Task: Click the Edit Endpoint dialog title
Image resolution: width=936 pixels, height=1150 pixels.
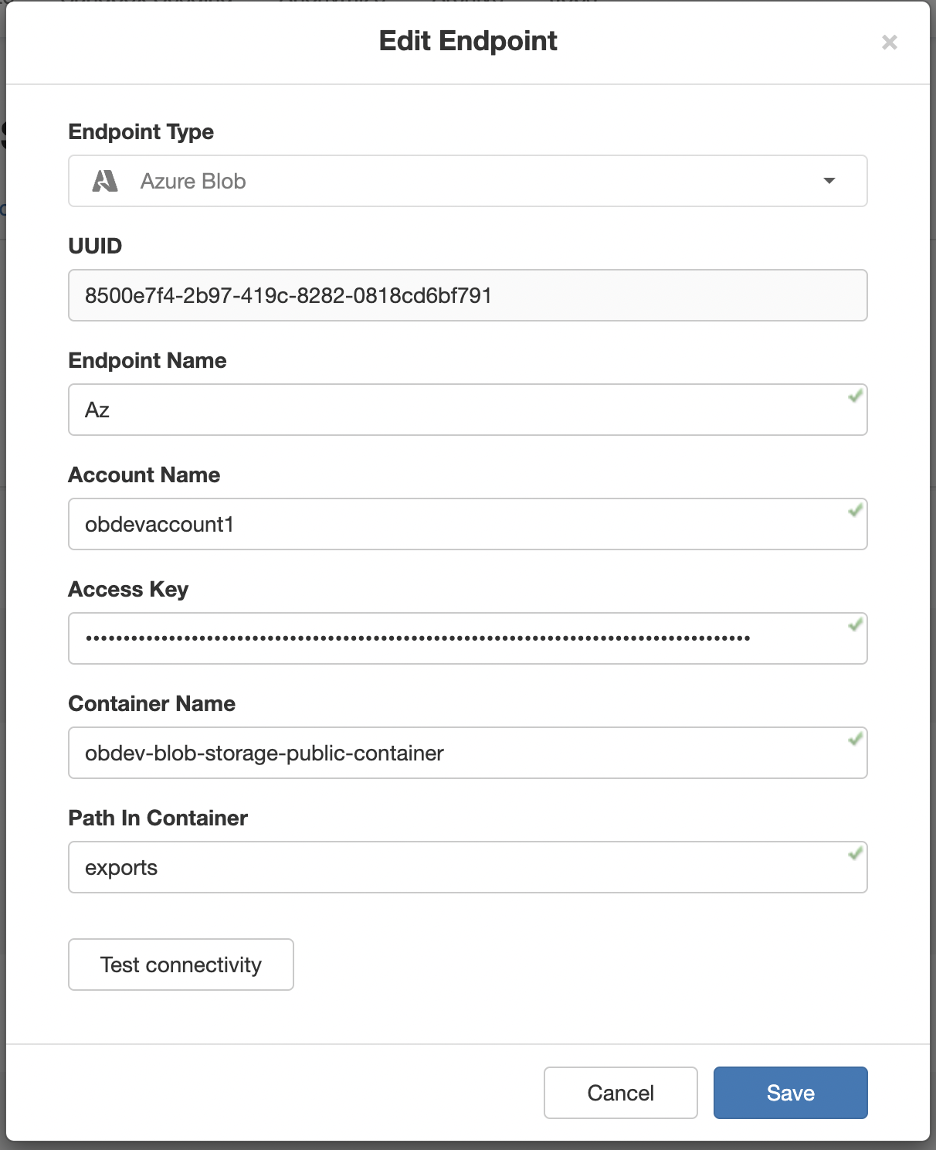Action: click(467, 41)
